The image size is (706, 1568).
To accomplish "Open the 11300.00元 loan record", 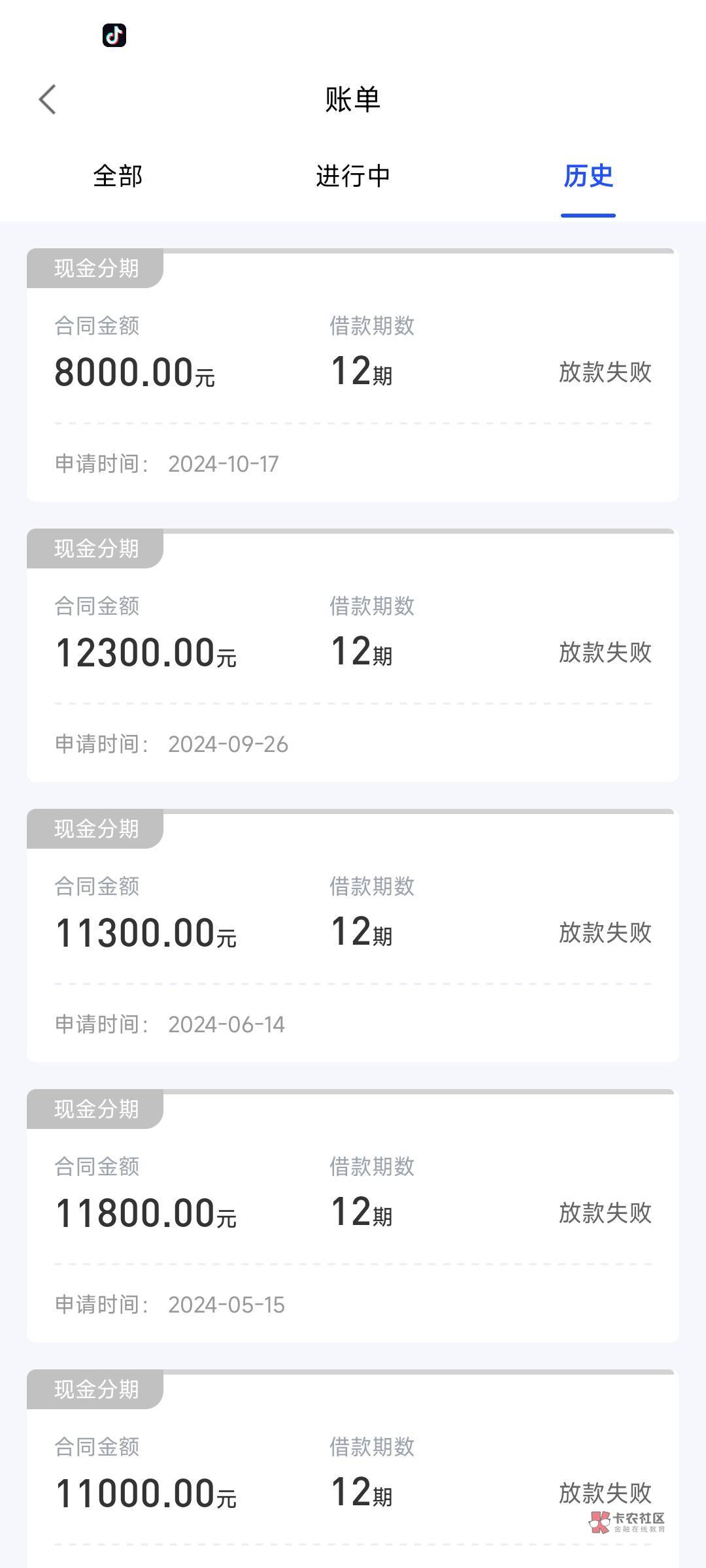I will pyautogui.click(x=353, y=936).
